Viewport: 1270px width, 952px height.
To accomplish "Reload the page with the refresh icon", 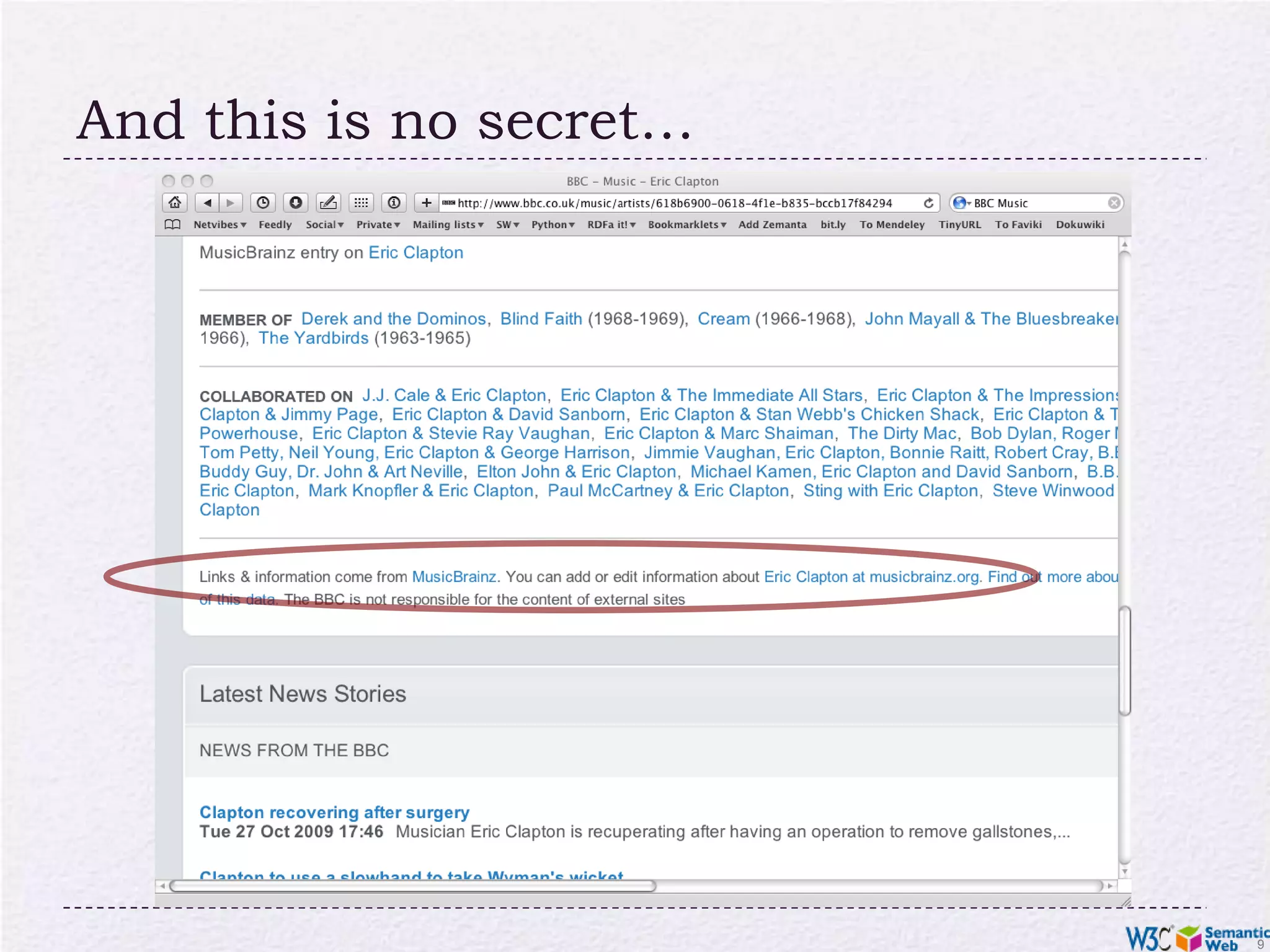I will pyautogui.click(x=928, y=203).
